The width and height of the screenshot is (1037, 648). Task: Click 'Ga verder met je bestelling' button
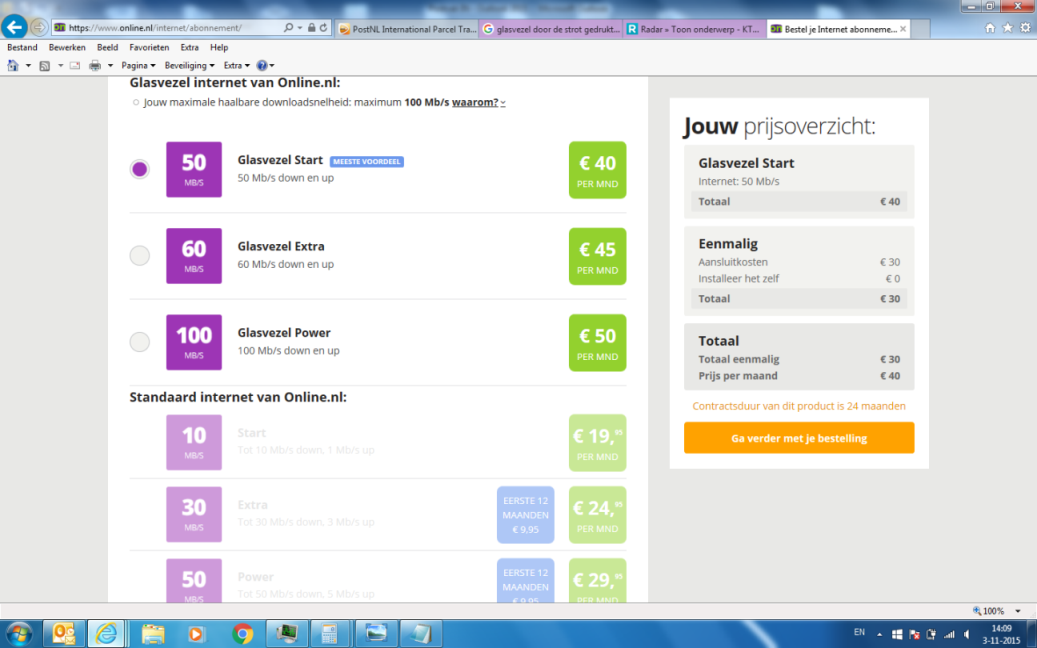pos(798,438)
